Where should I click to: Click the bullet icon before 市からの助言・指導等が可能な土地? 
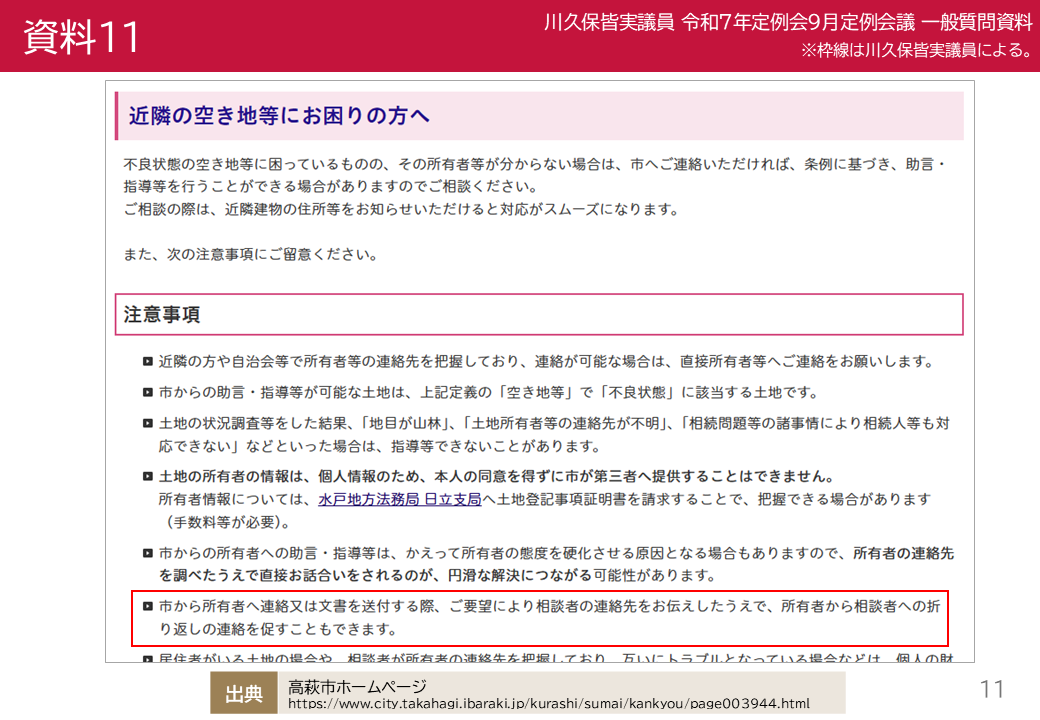click(x=148, y=392)
